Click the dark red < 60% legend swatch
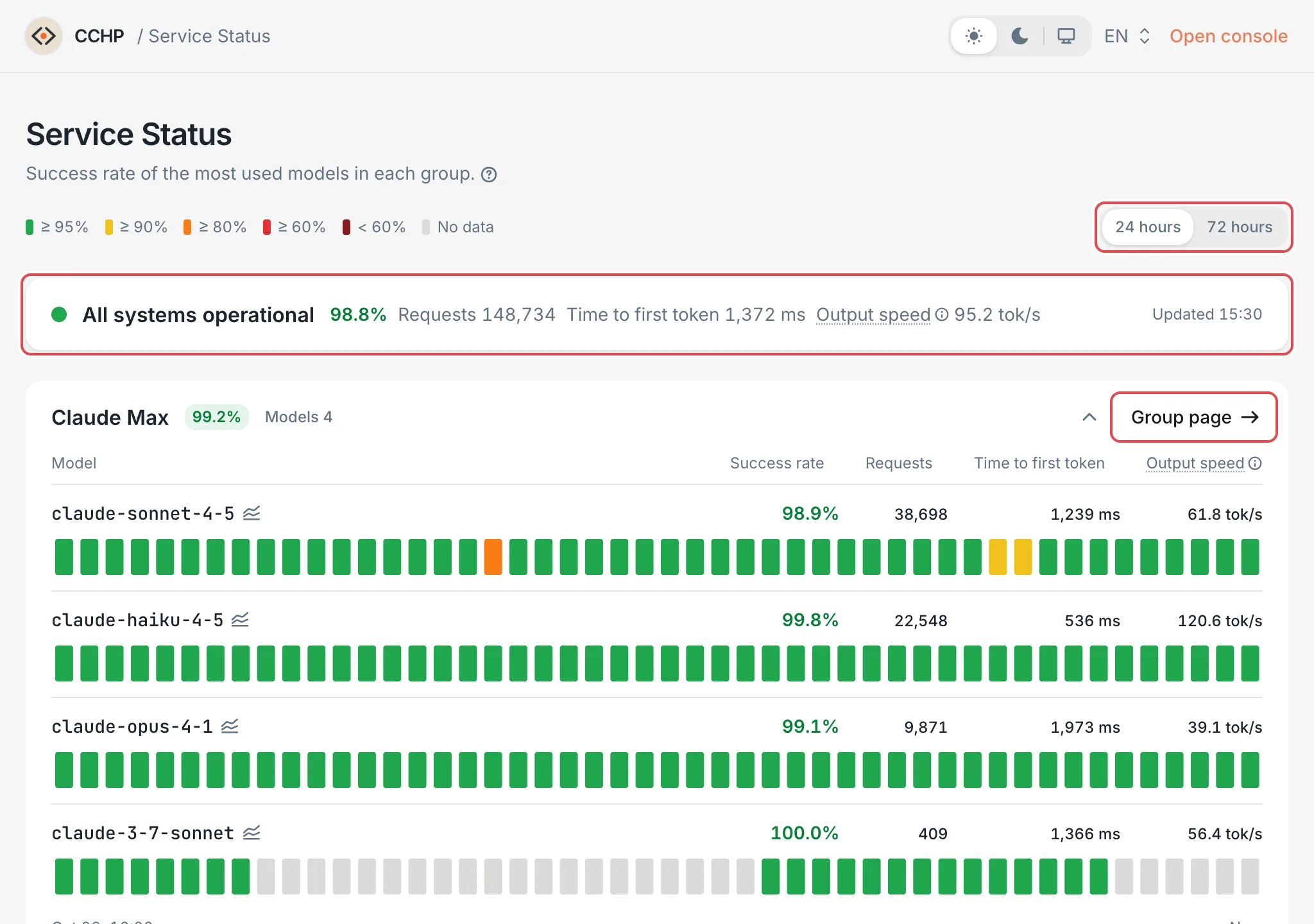Image resolution: width=1314 pixels, height=924 pixels. [346, 227]
